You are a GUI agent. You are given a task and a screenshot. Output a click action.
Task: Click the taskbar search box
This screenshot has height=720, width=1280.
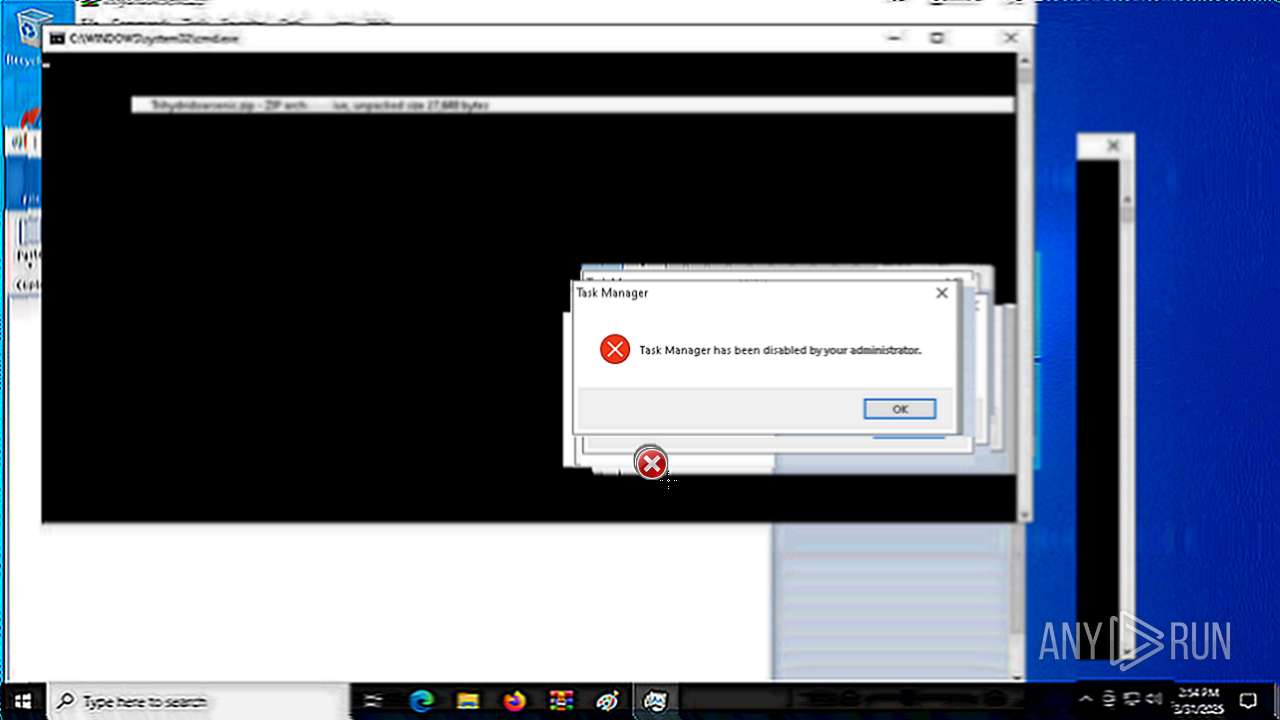198,701
